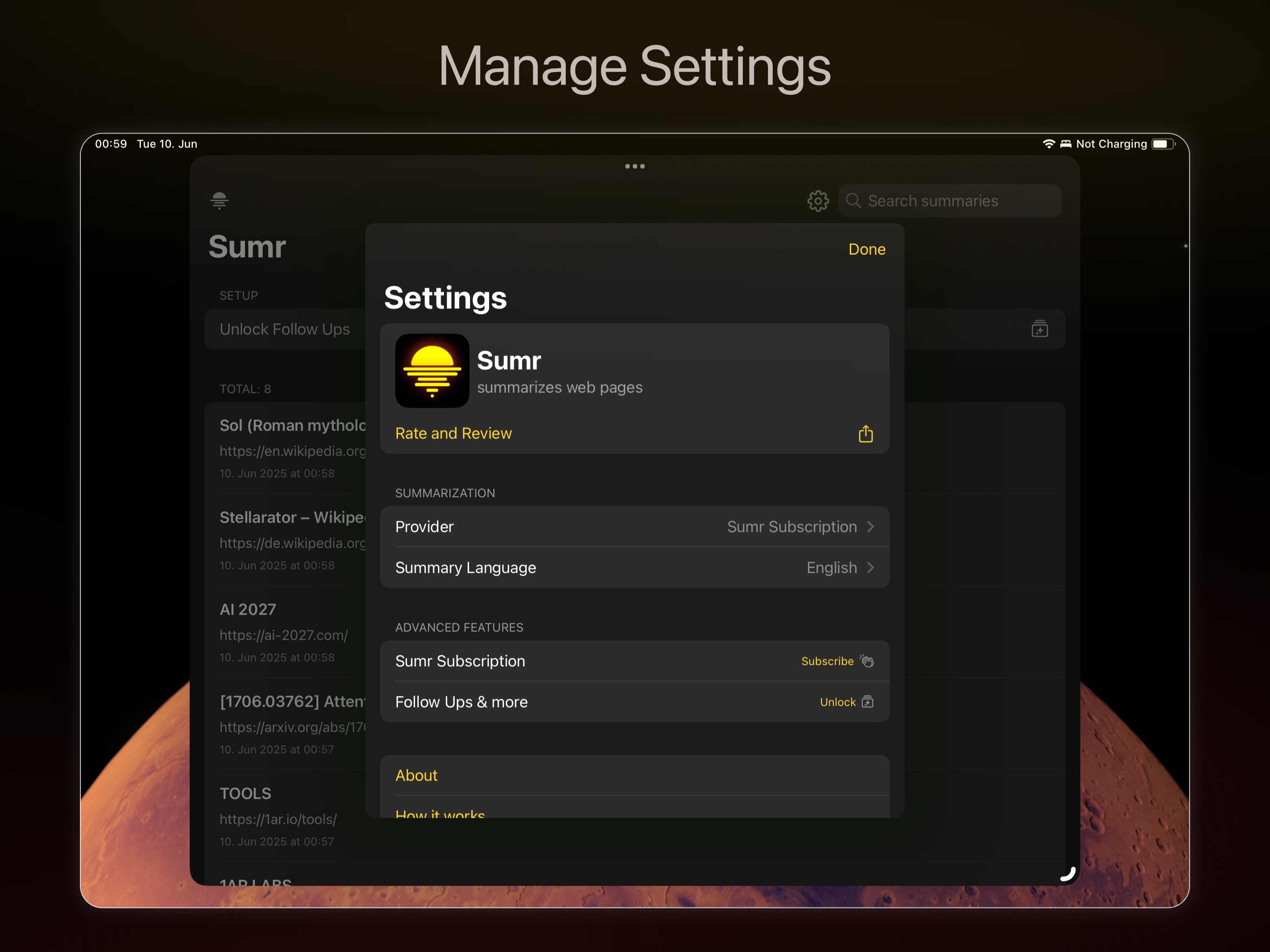This screenshot has height=952, width=1270.
Task: Open the Rate and Review link
Action: [x=453, y=434]
